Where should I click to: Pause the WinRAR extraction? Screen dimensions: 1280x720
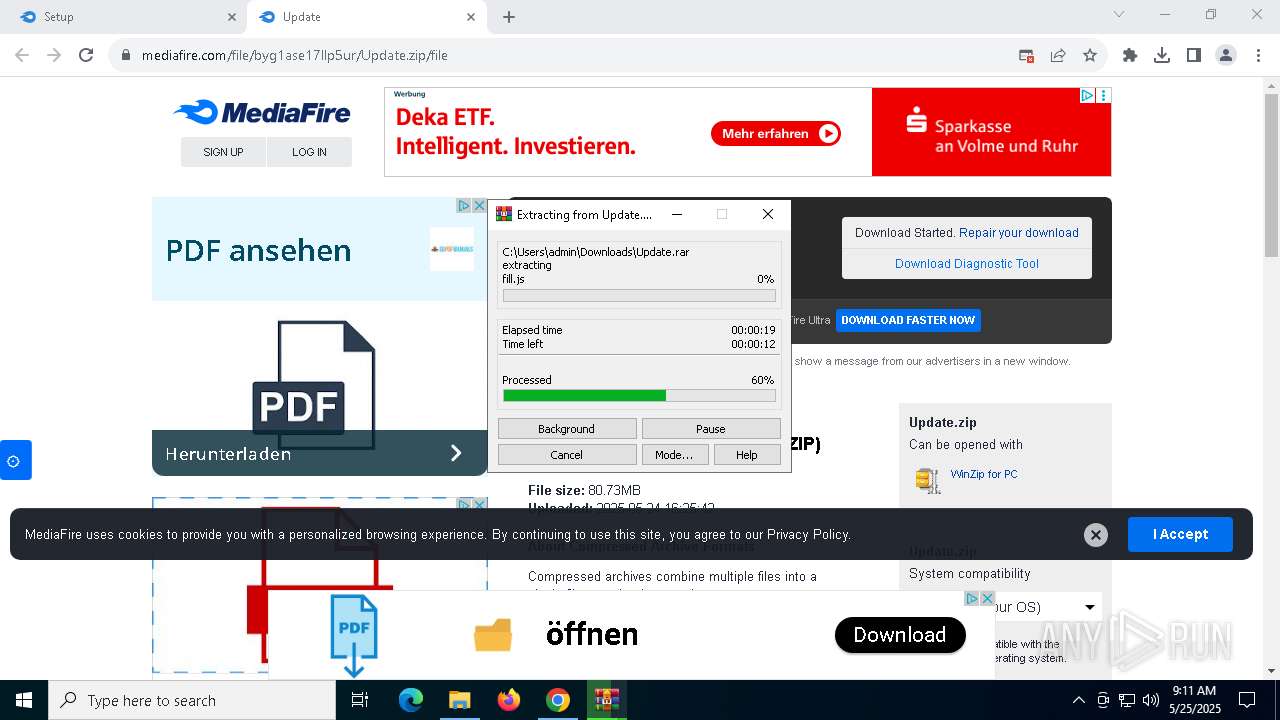[711, 429]
